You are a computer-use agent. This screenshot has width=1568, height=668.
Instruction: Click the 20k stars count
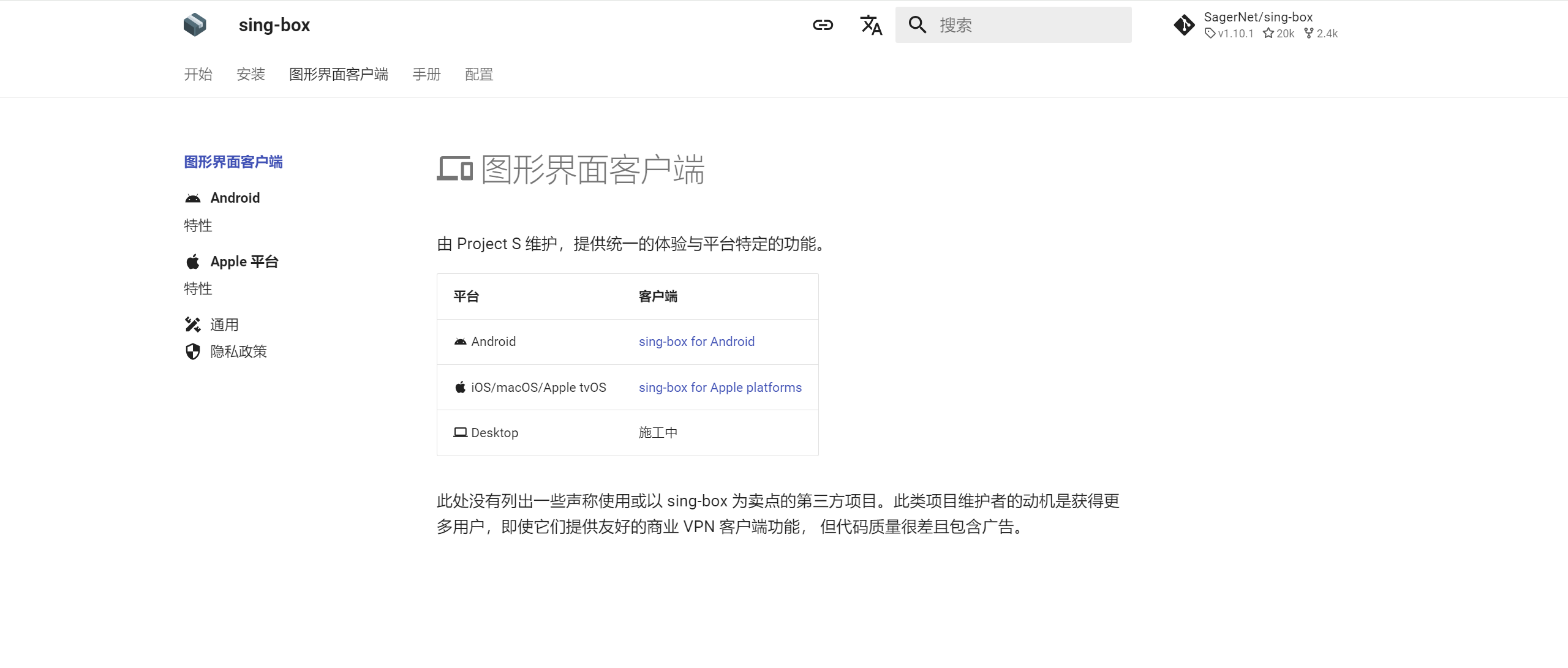[1279, 34]
